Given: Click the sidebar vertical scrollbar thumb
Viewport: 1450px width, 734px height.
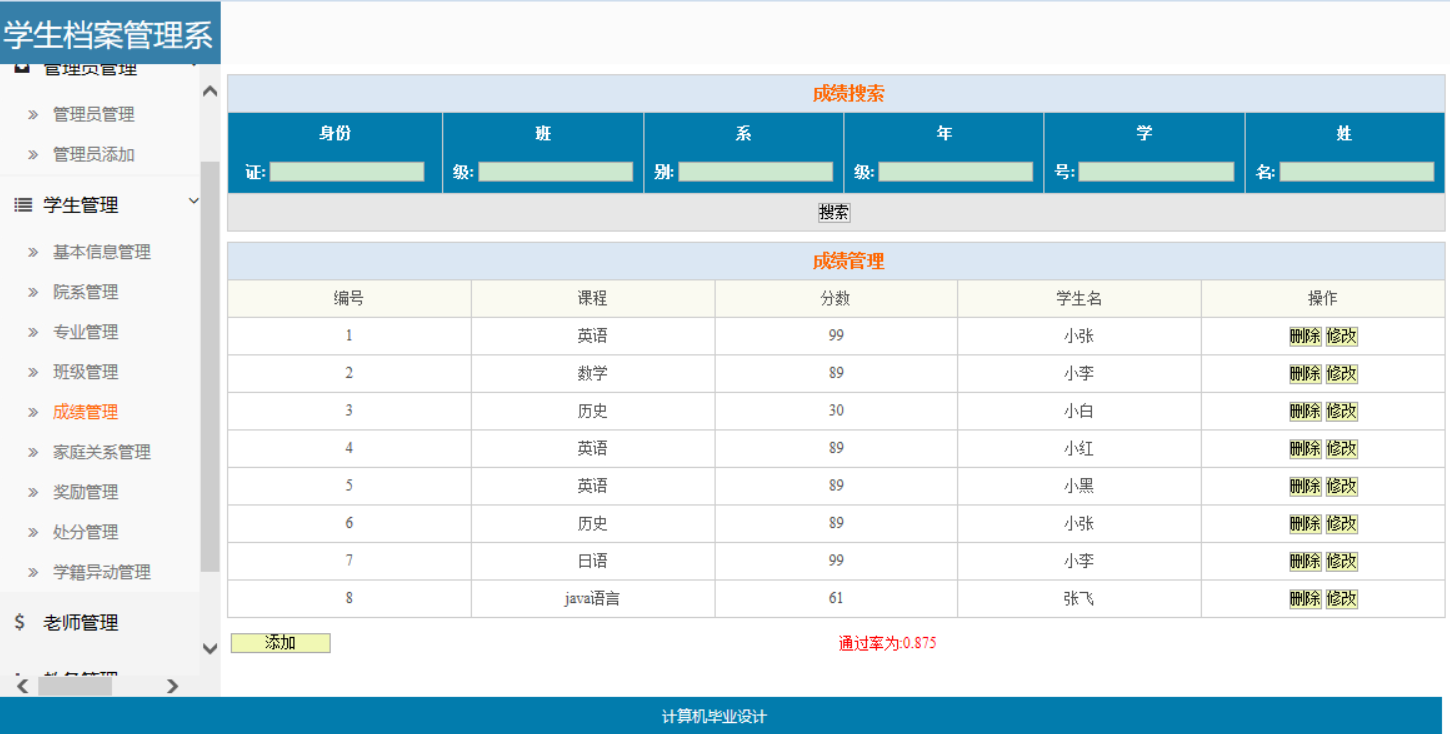Looking at the screenshot, I should [210, 366].
